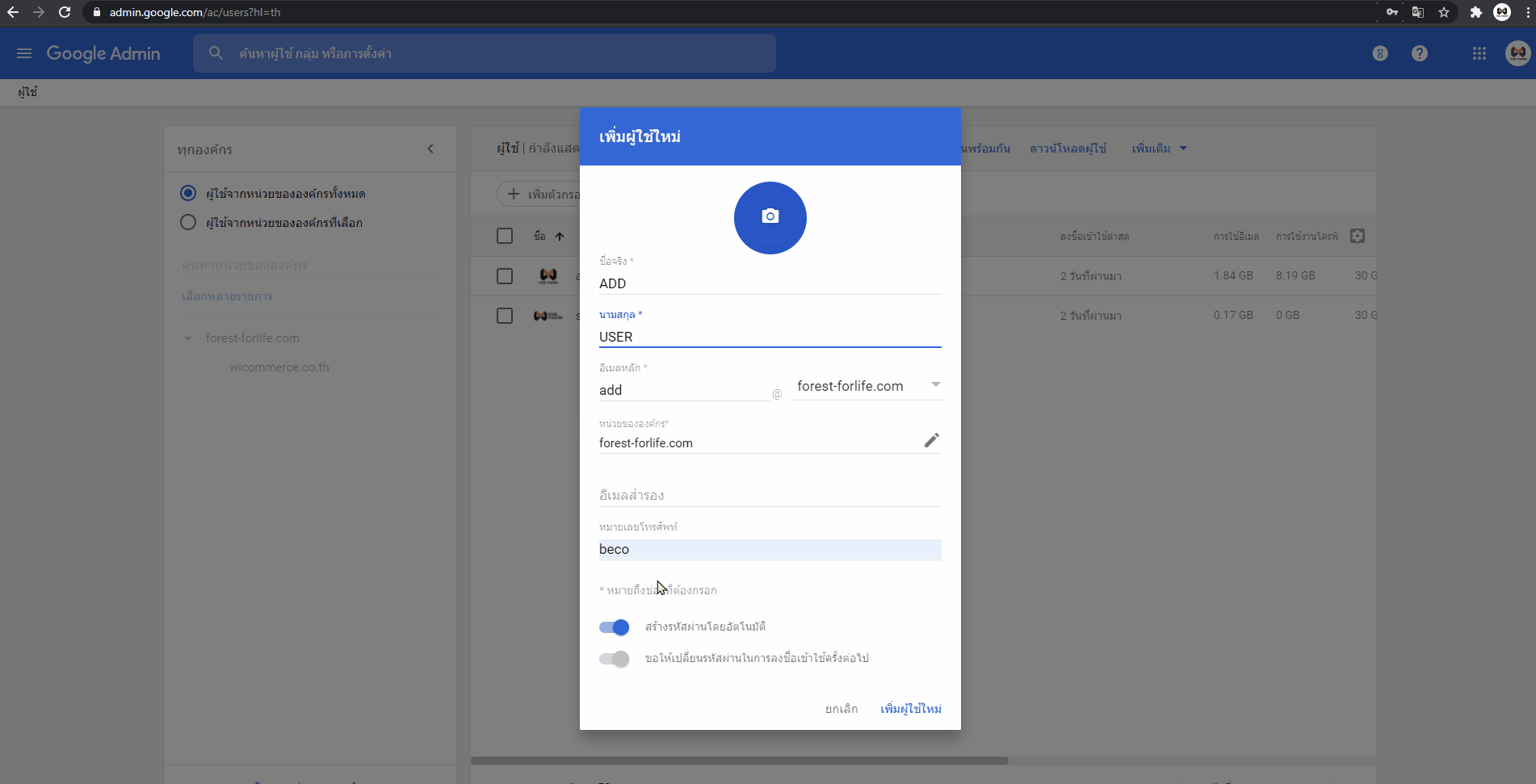Viewport: 1536px width, 784px height.
Task: Click the camera icon to upload photo
Action: pyautogui.click(x=770, y=217)
